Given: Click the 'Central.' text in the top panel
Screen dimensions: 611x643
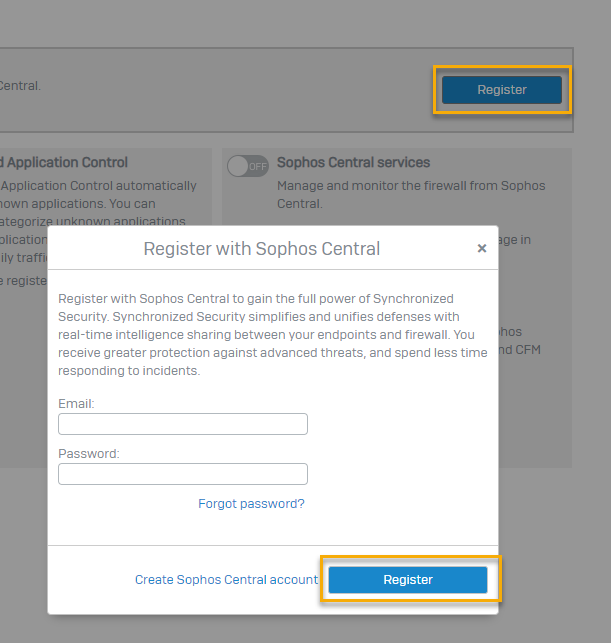Looking at the screenshot, I should pos(20,86).
